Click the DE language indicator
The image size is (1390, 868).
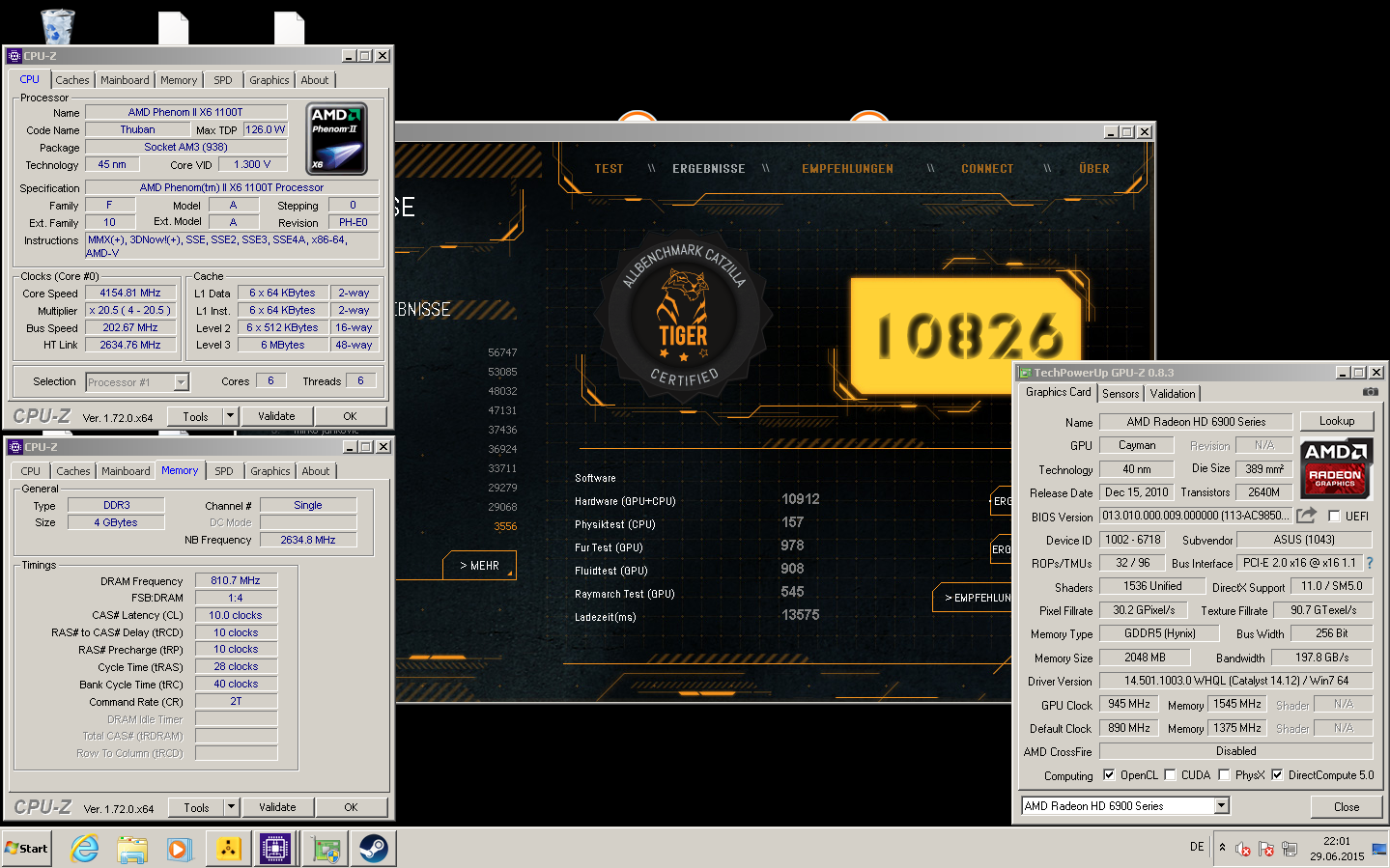pyautogui.click(x=1197, y=847)
